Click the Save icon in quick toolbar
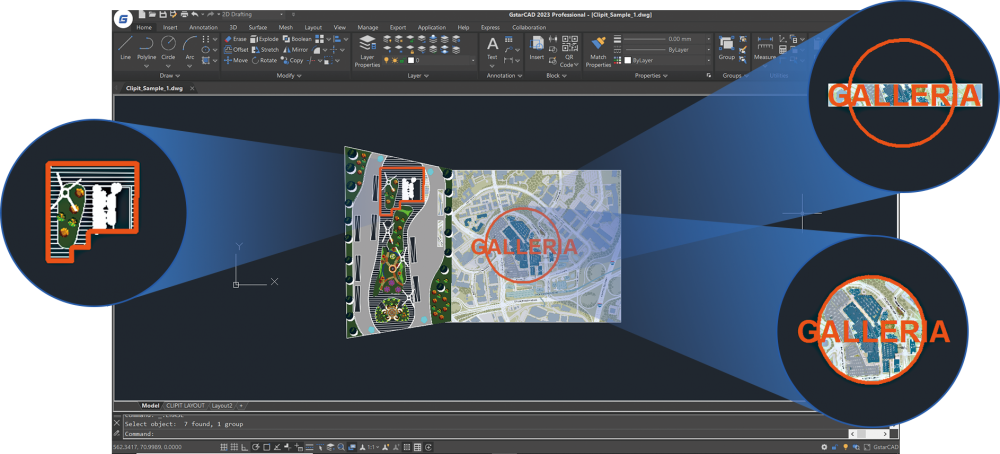The width and height of the screenshot is (1000, 454). click(x=163, y=14)
